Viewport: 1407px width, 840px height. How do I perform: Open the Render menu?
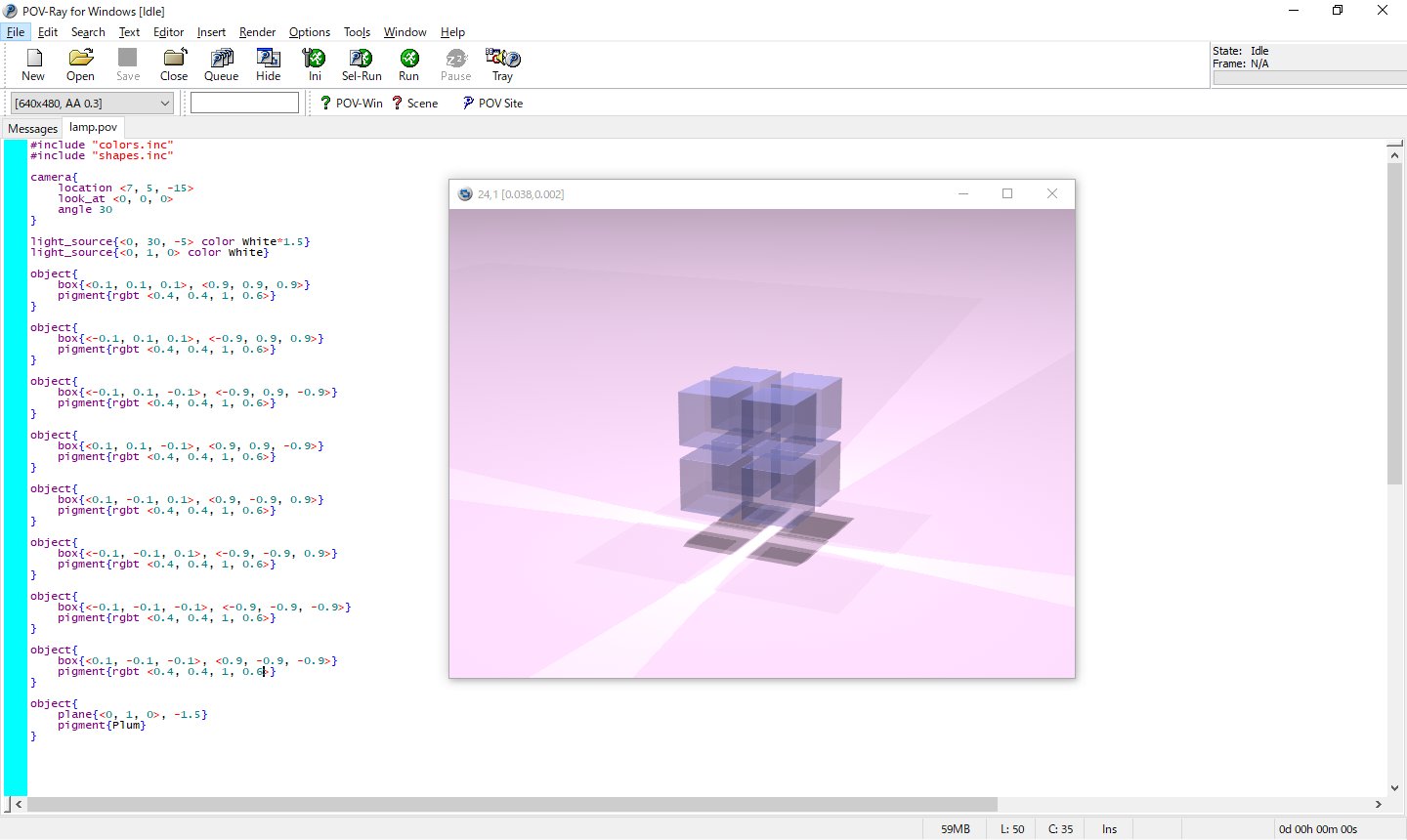click(x=257, y=32)
